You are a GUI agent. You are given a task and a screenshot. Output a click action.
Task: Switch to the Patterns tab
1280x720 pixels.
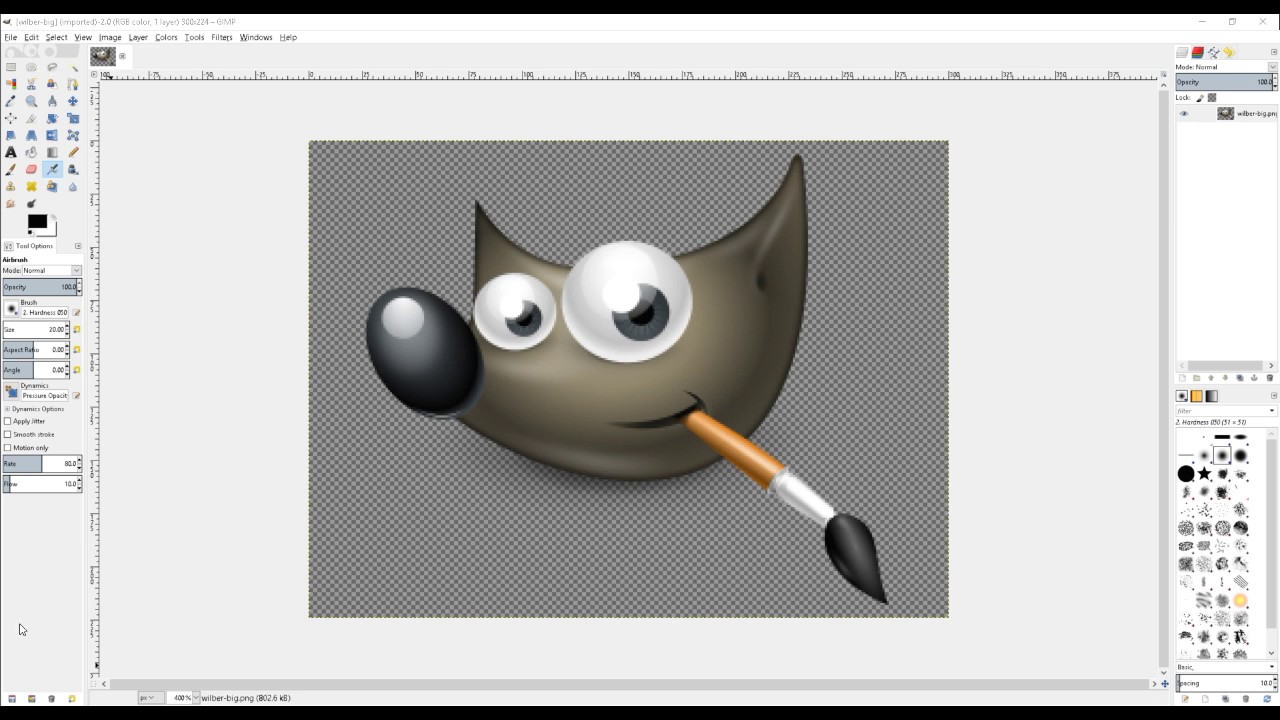click(1196, 396)
